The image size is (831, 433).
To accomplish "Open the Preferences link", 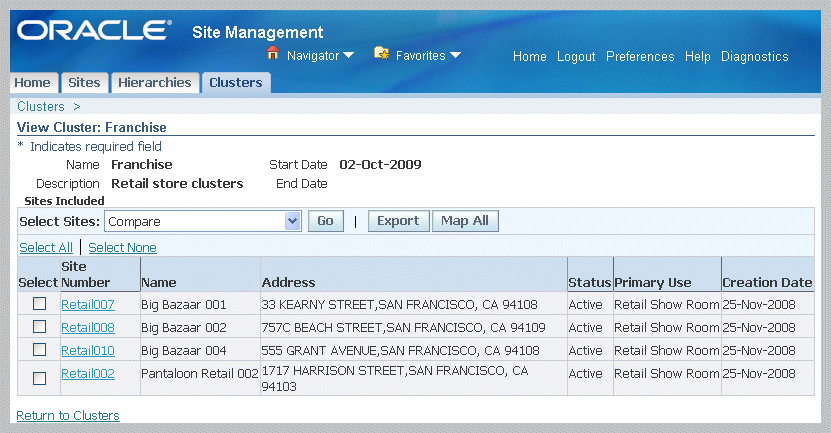I will coord(640,56).
